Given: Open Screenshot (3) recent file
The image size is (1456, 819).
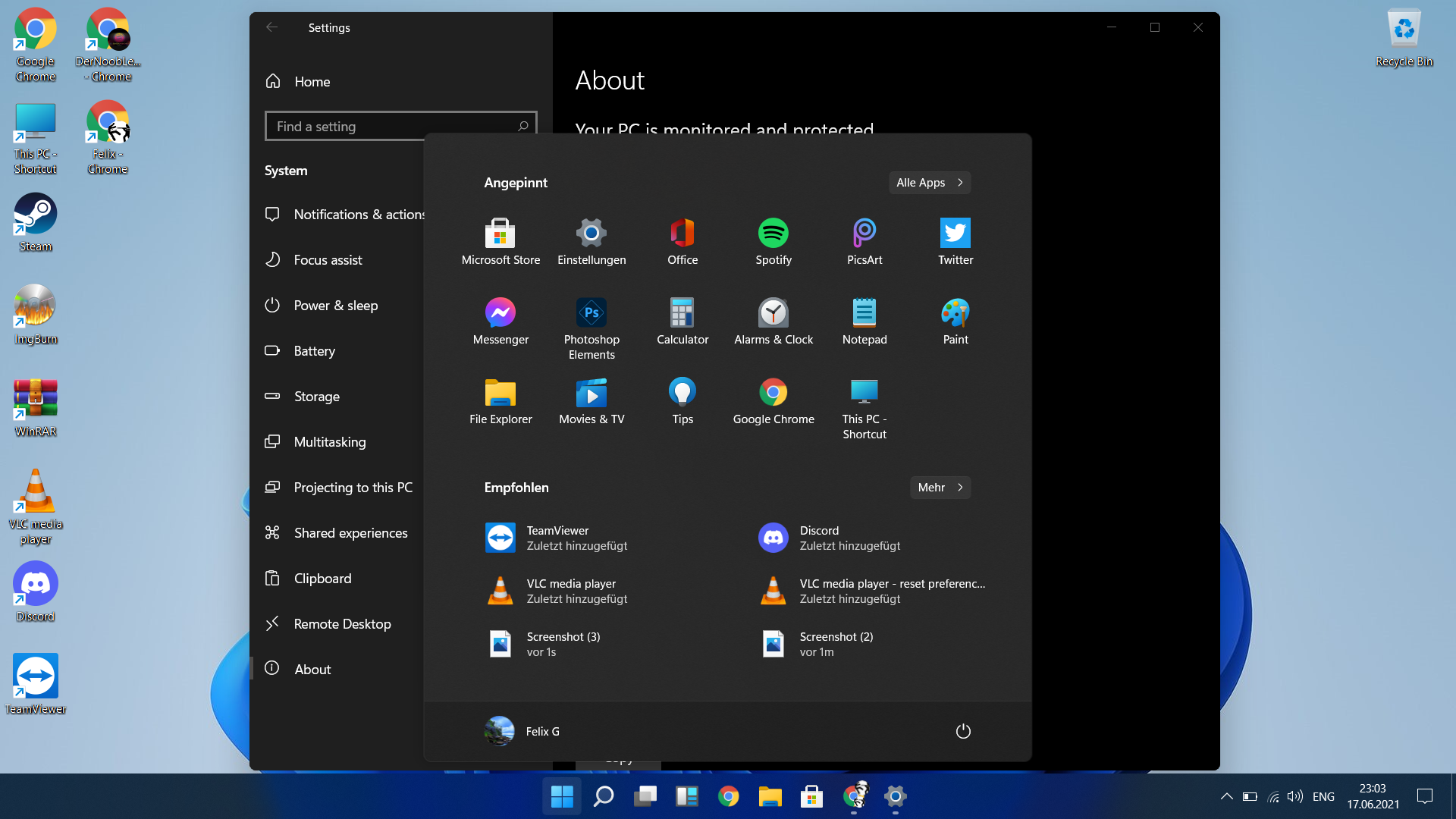Looking at the screenshot, I should click(563, 643).
